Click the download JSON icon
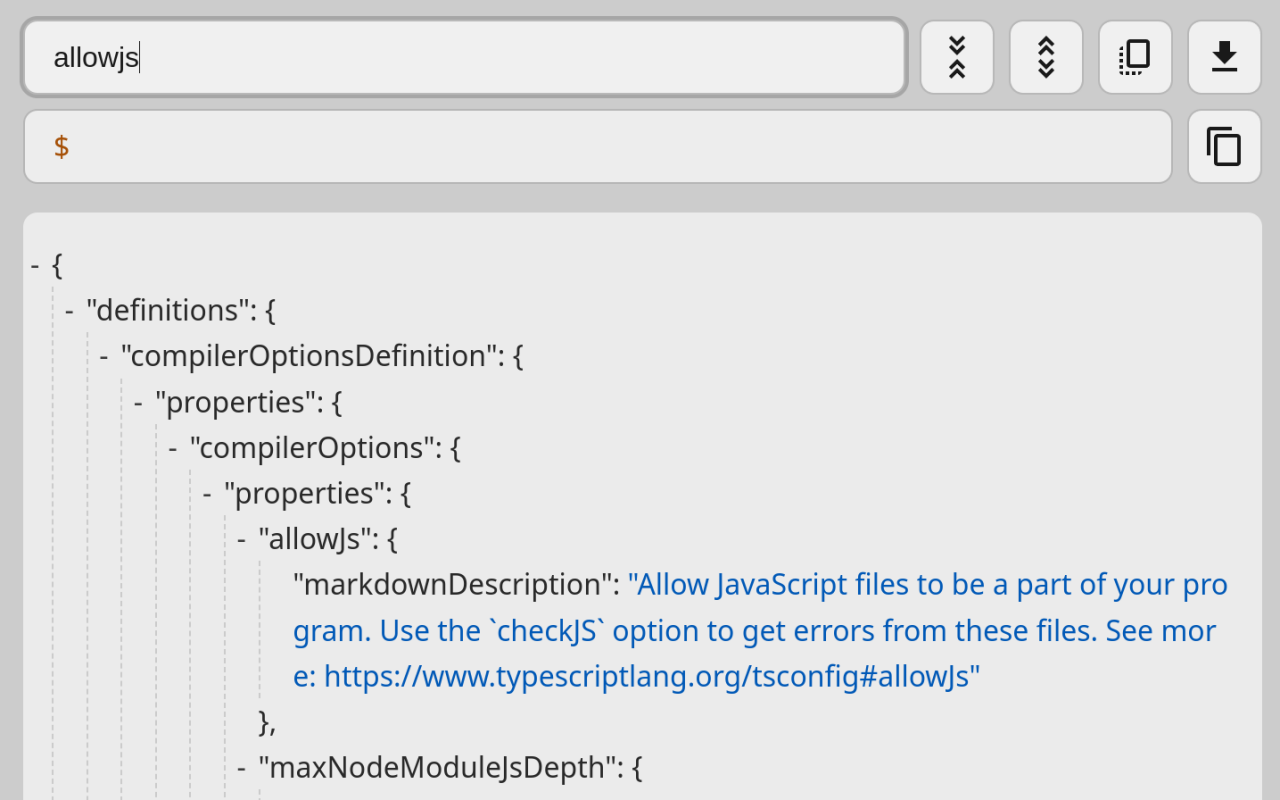This screenshot has width=1280, height=800. coord(1223,57)
